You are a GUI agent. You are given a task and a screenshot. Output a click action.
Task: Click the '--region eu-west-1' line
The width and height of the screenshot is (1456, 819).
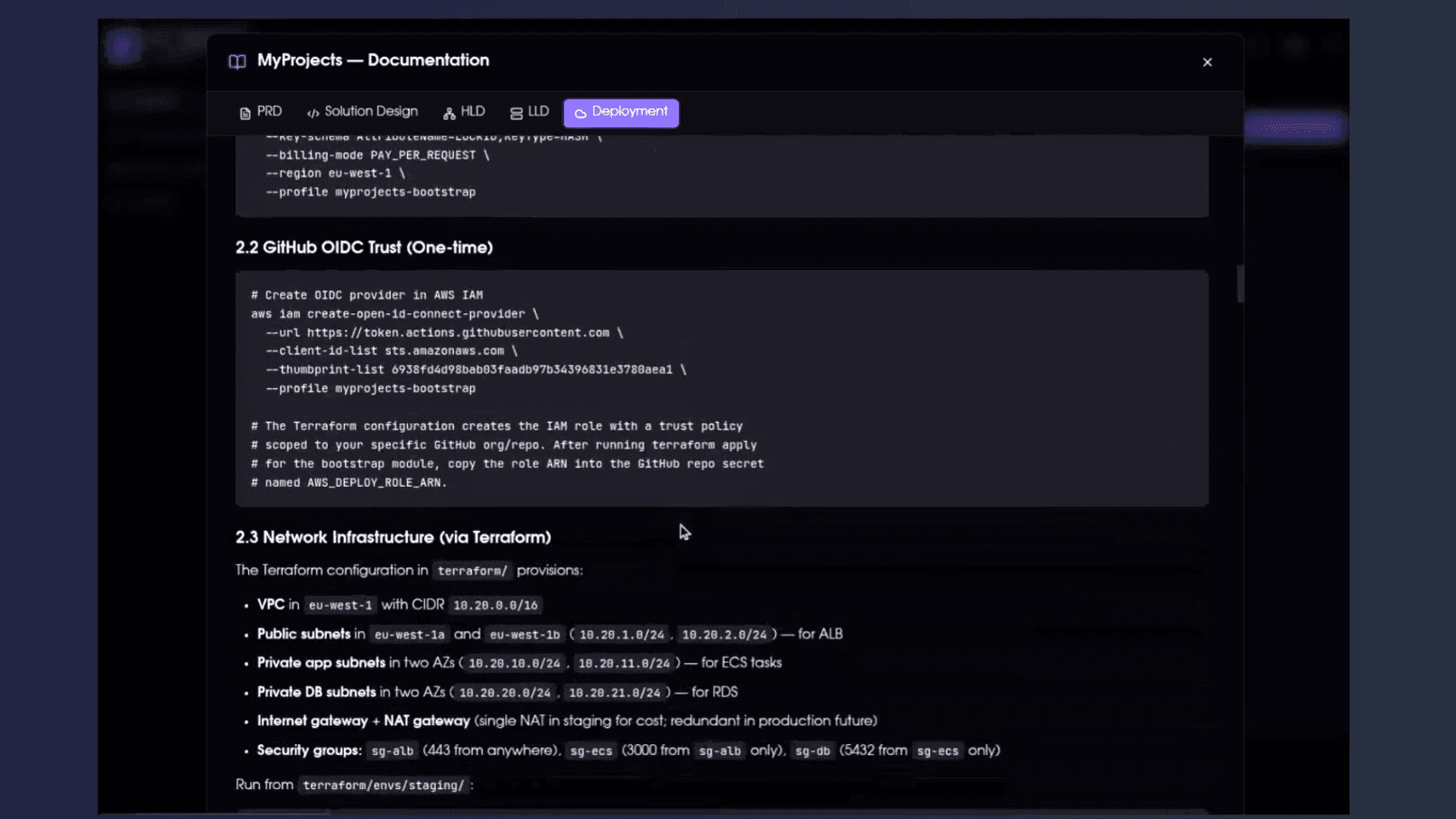pos(335,172)
